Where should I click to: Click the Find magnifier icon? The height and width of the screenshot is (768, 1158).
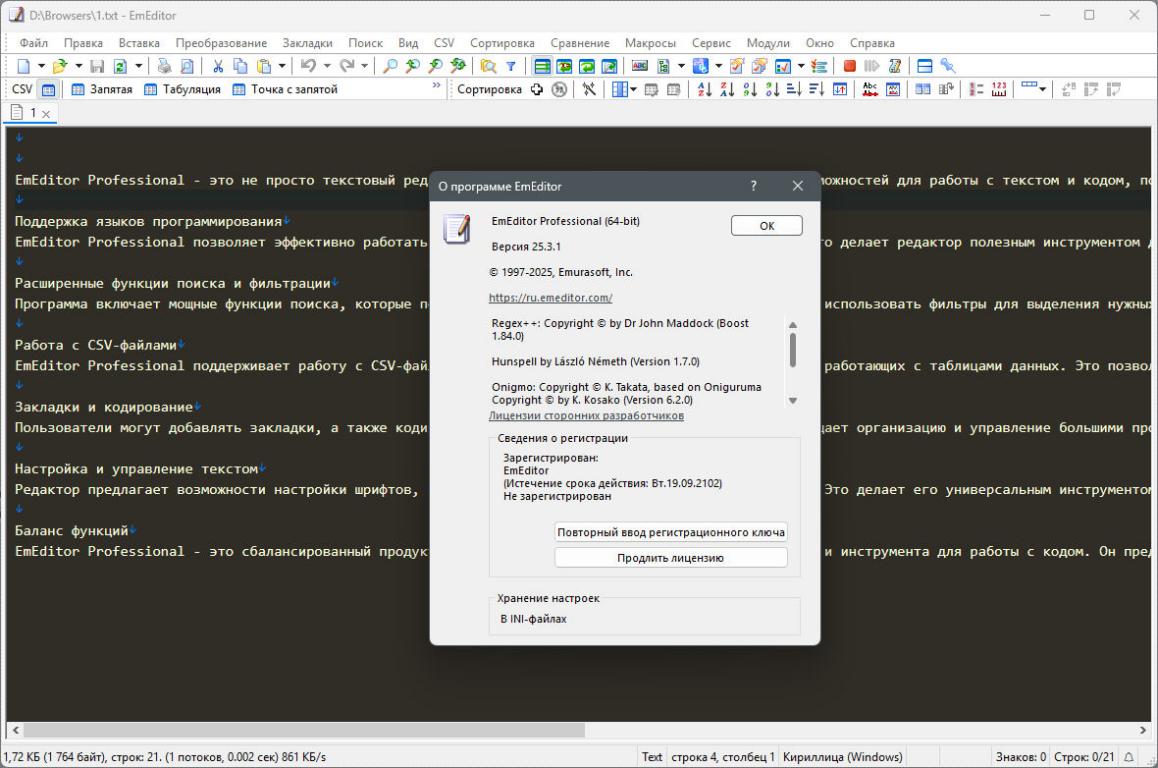[x=390, y=66]
